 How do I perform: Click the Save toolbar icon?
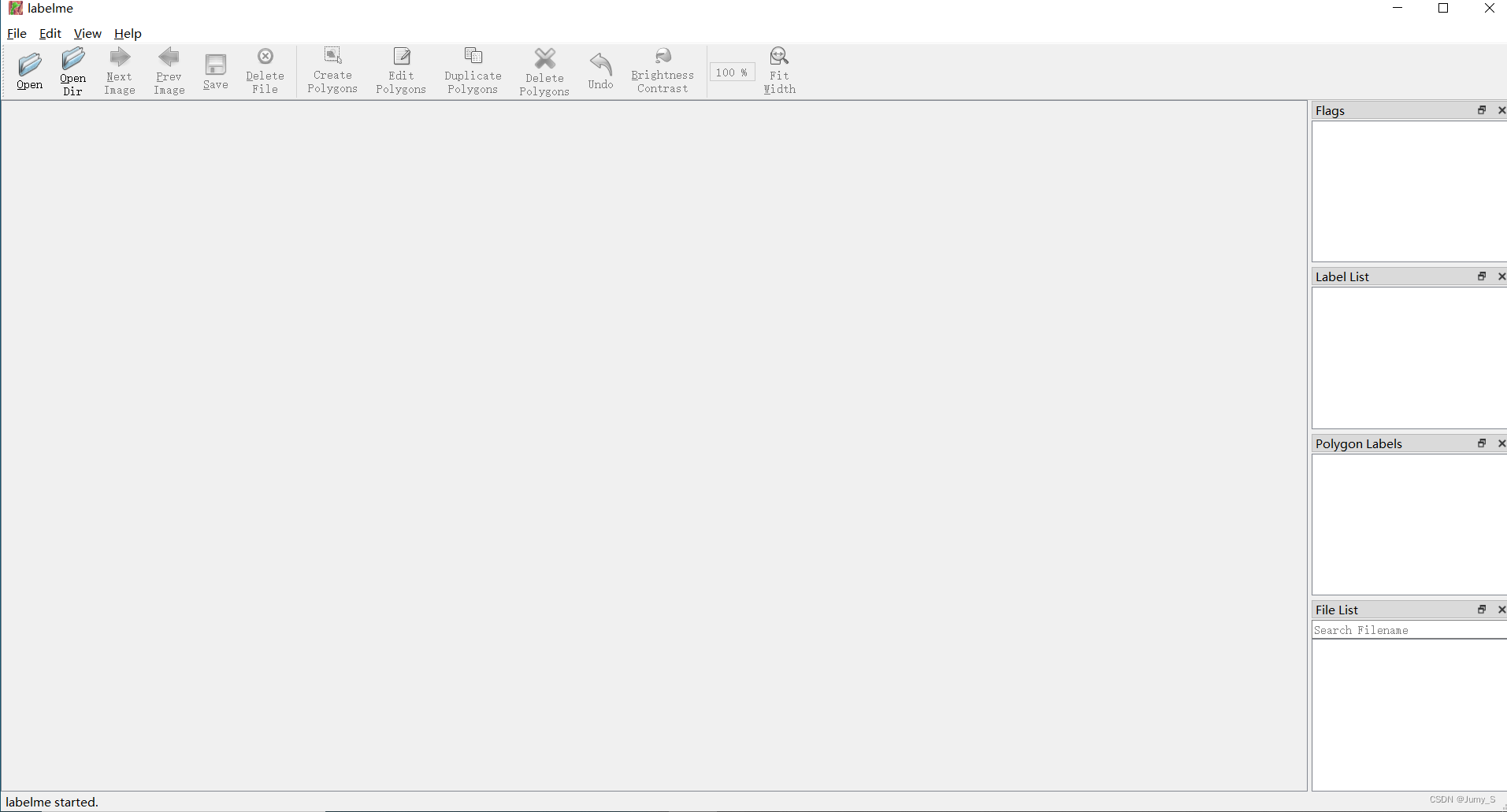coord(216,71)
